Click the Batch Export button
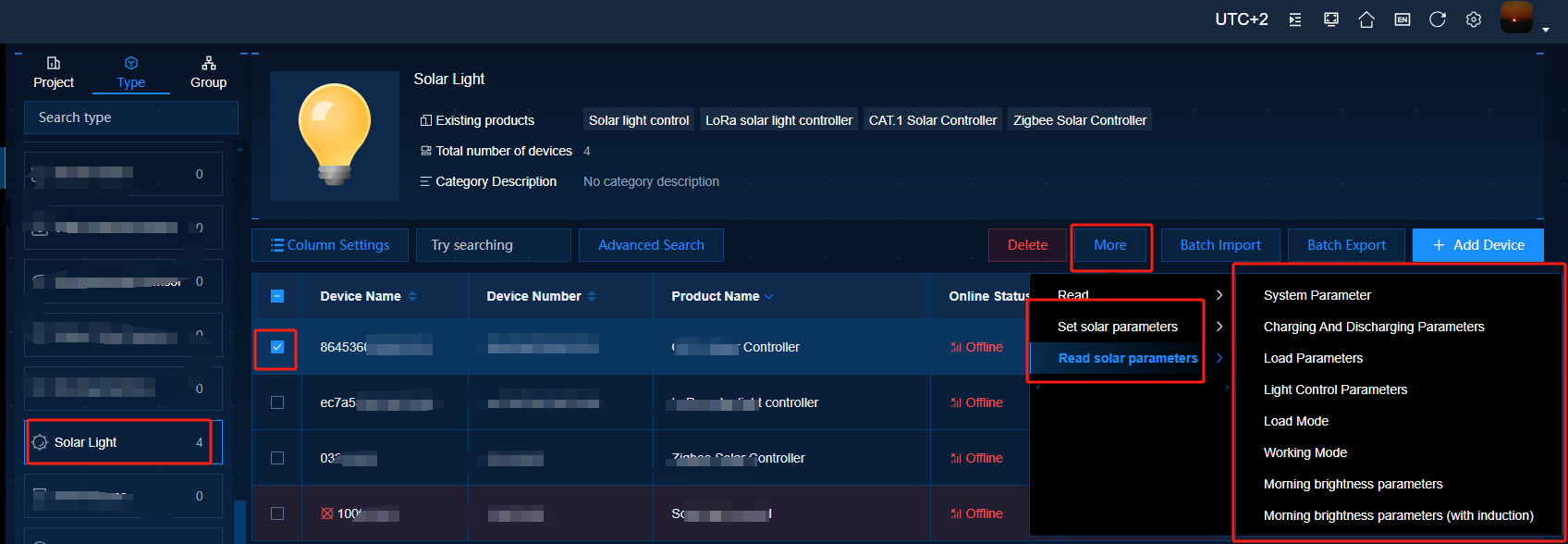1568x544 pixels. pyautogui.click(x=1346, y=245)
